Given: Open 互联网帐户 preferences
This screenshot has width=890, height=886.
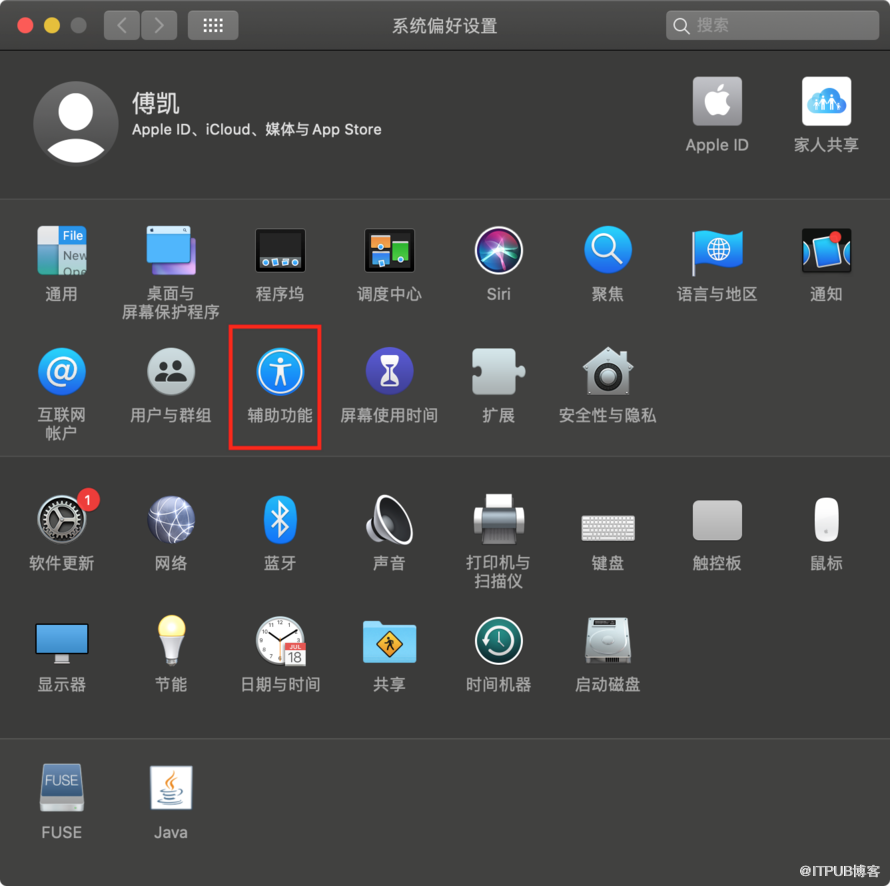Looking at the screenshot, I should [x=62, y=372].
